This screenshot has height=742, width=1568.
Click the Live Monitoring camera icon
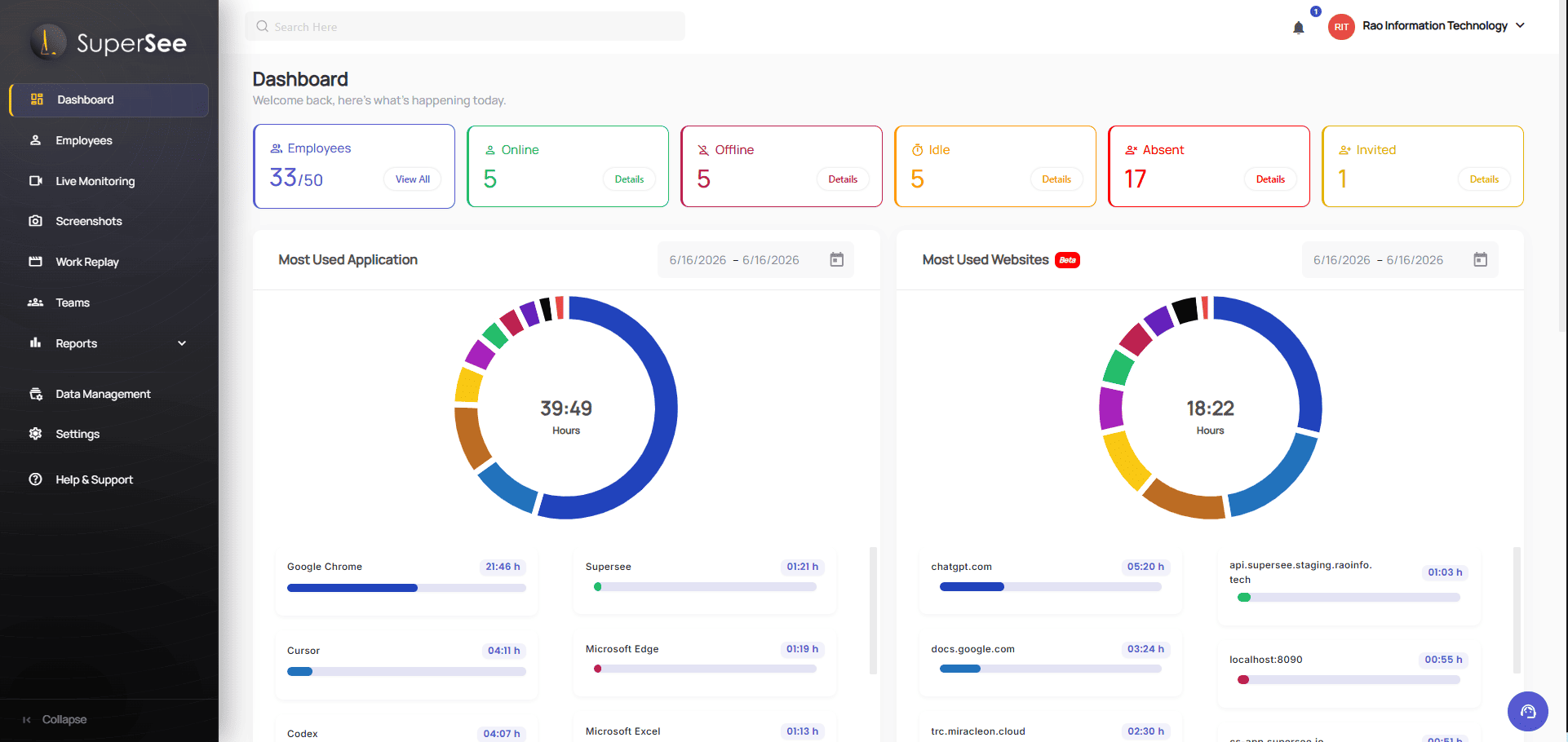[35, 181]
